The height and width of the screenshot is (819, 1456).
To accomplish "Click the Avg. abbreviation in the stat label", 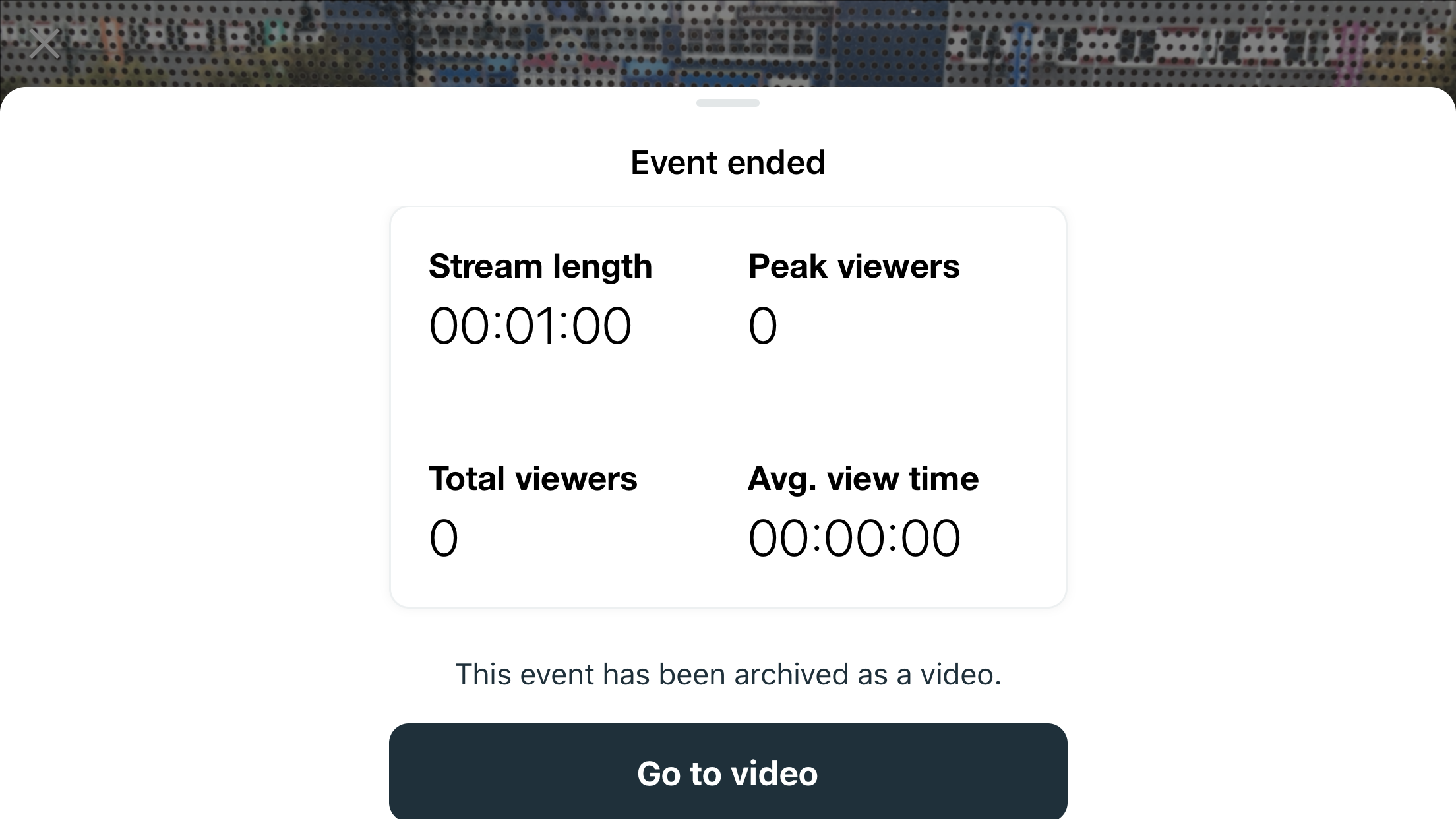I will 782,479.
